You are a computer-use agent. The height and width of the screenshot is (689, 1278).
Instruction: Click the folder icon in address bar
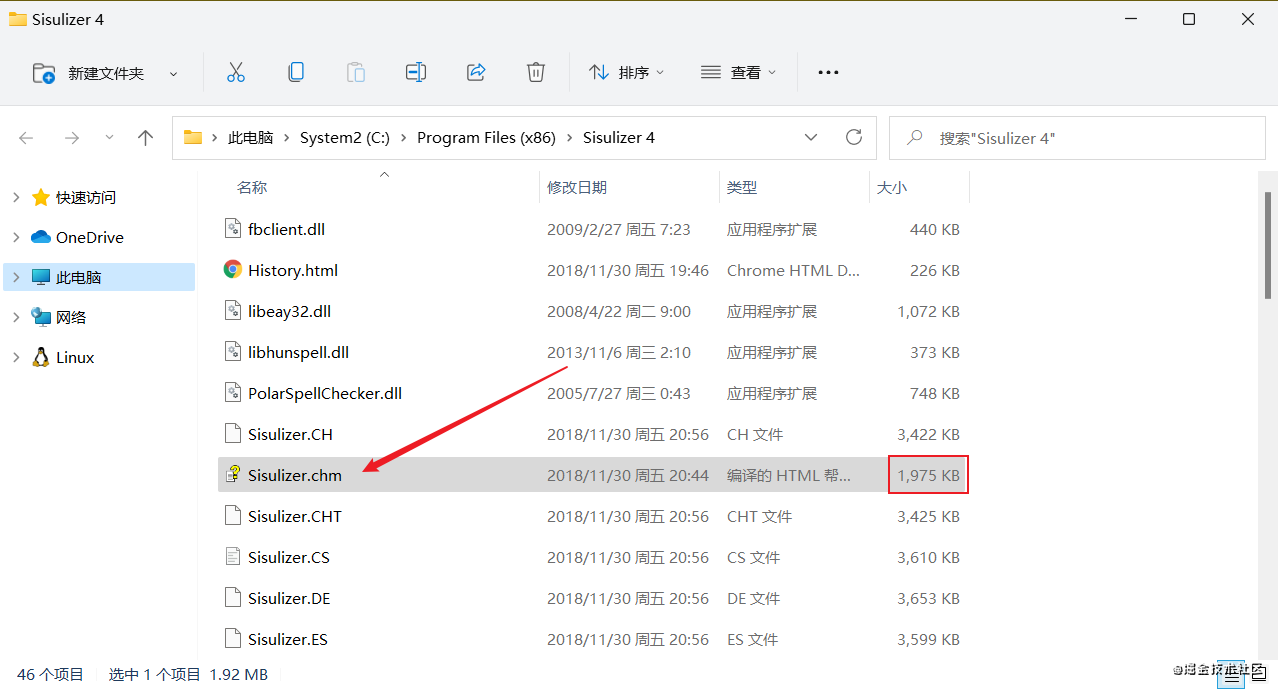193,138
